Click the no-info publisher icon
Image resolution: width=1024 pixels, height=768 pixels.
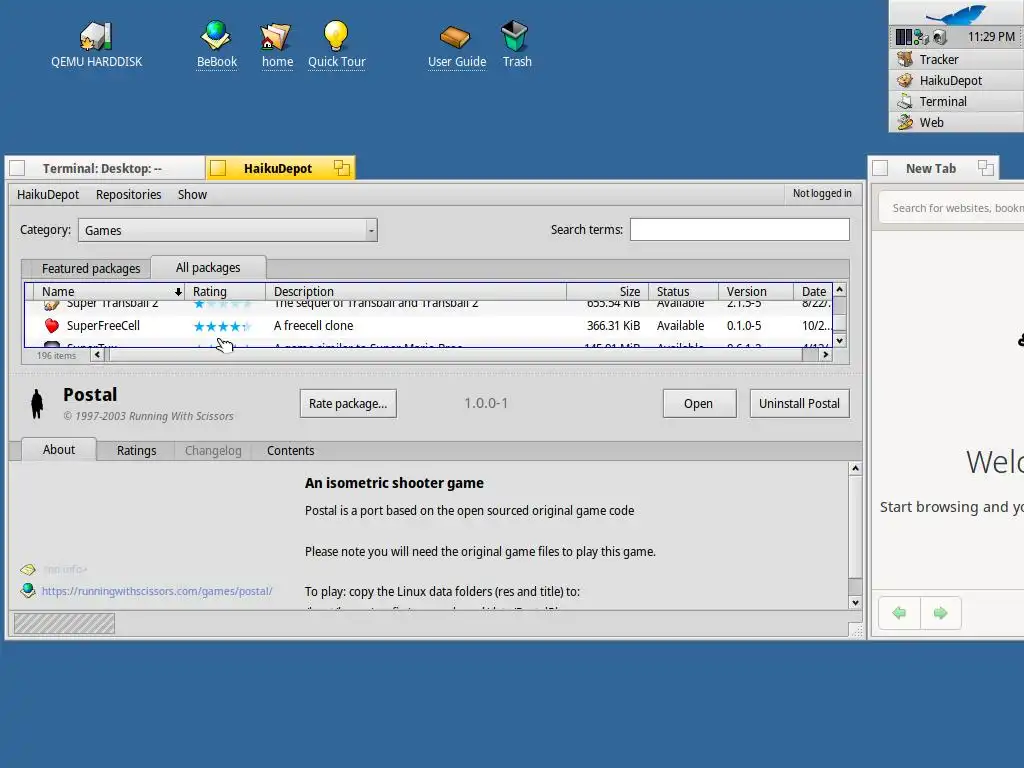[28, 569]
